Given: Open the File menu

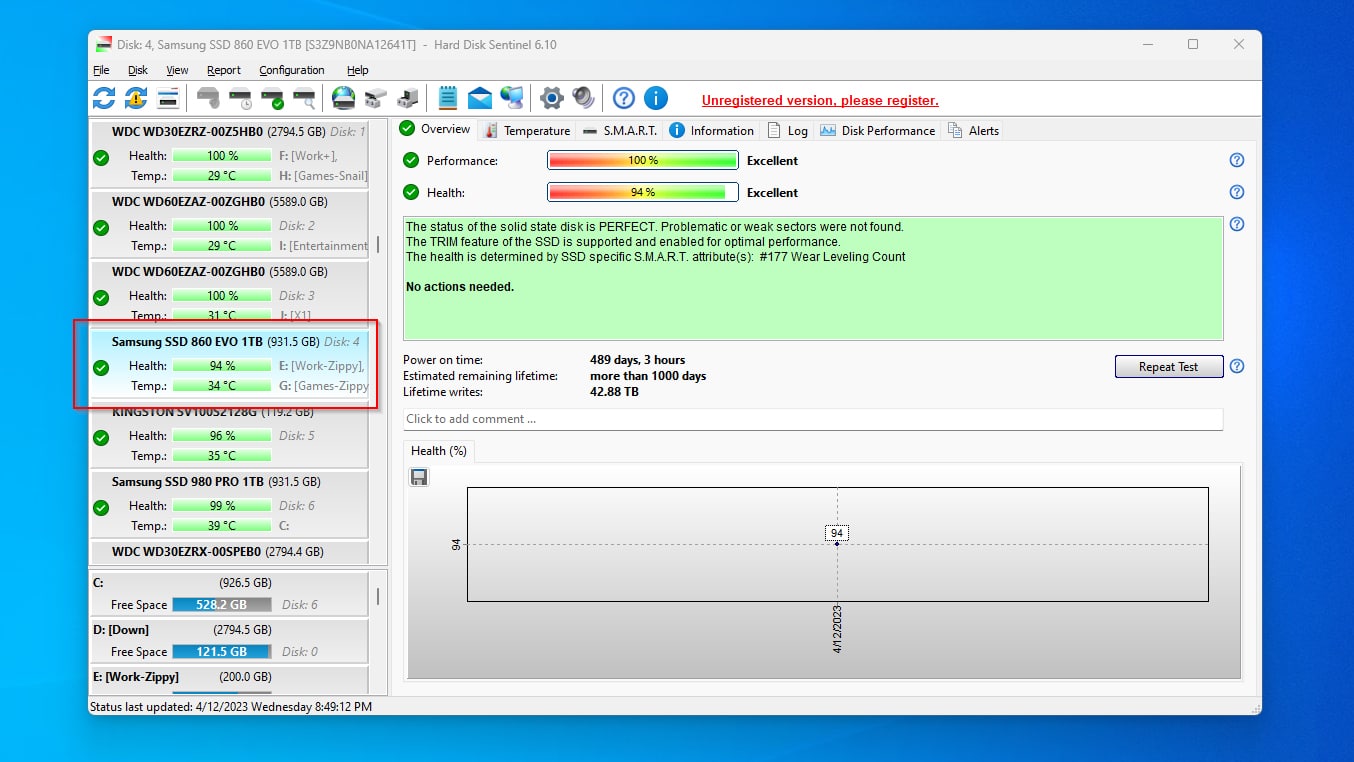Looking at the screenshot, I should coord(101,70).
